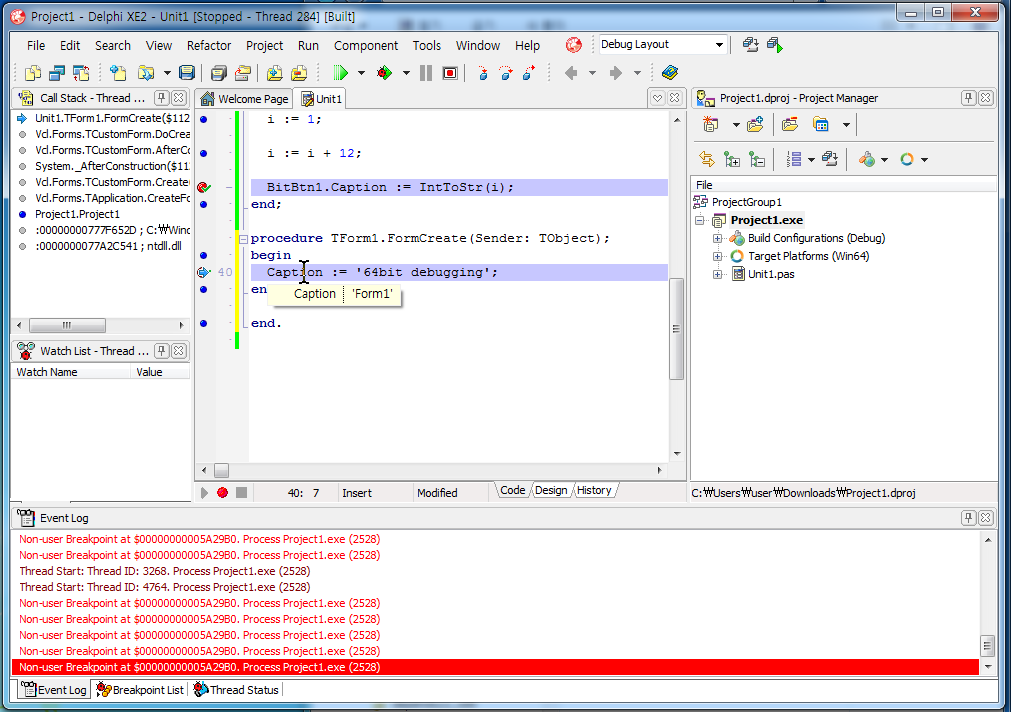Click the Program Pause toolbar icon
Screen dimensions: 1011x712
point(426,73)
